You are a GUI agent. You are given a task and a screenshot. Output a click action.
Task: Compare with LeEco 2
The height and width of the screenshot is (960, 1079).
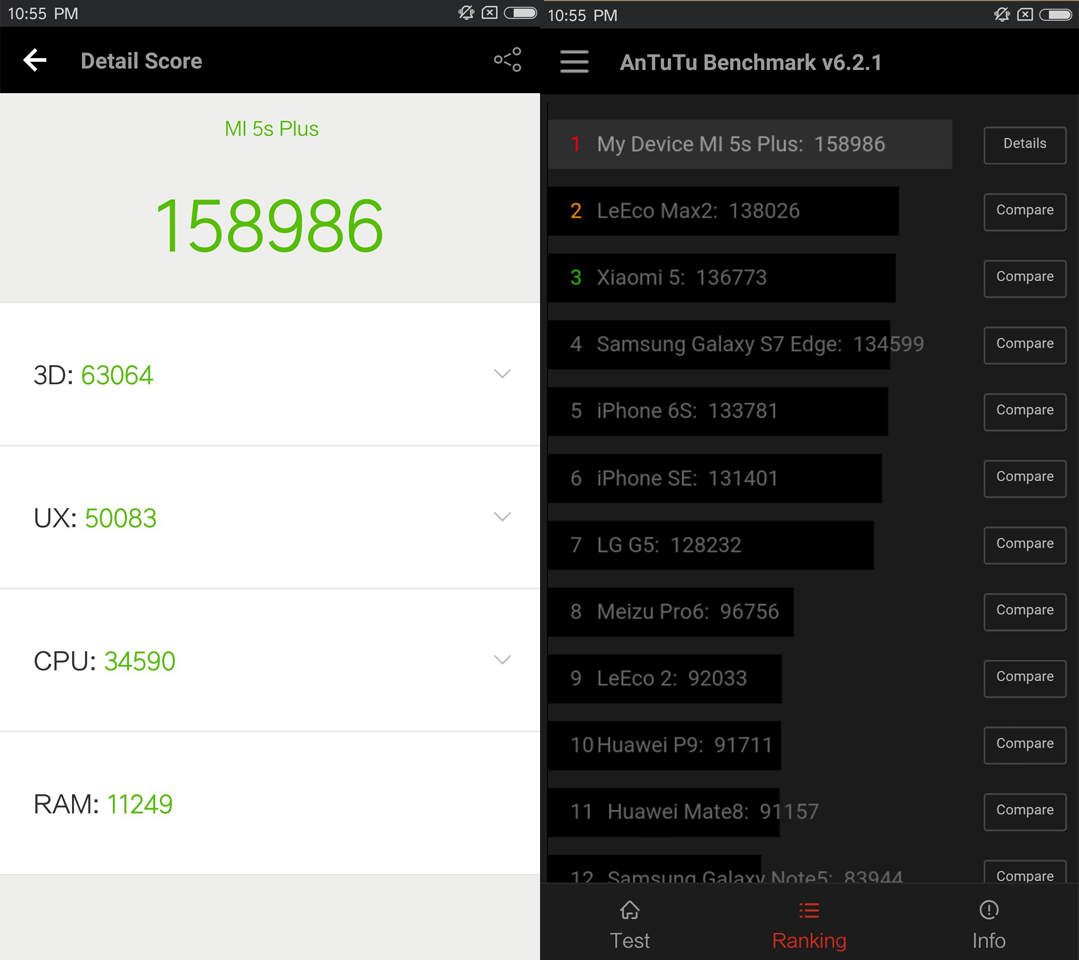tap(1025, 679)
